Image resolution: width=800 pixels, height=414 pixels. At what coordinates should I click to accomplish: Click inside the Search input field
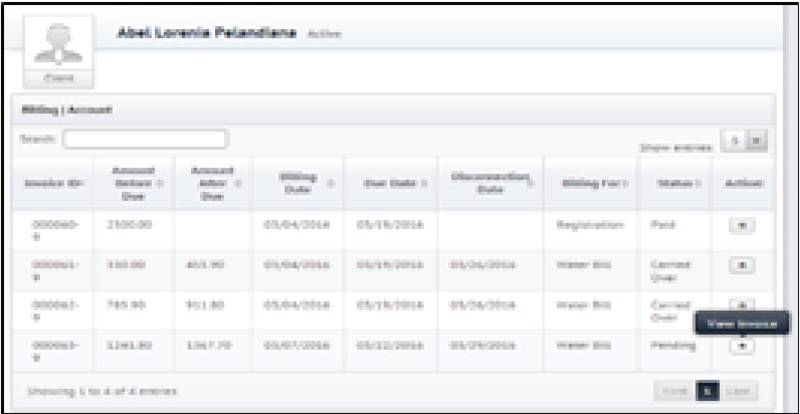(146, 139)
